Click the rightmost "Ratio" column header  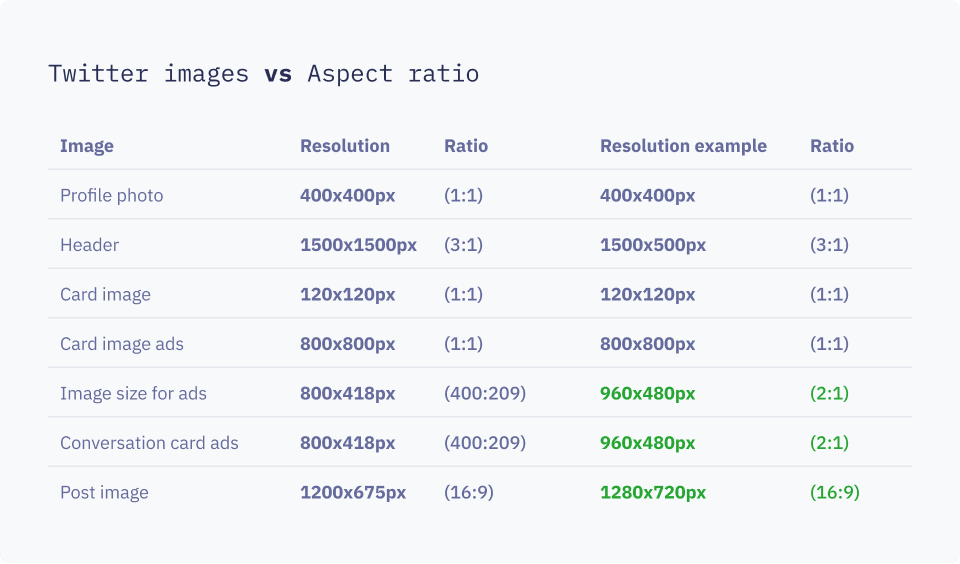[832, 146]
